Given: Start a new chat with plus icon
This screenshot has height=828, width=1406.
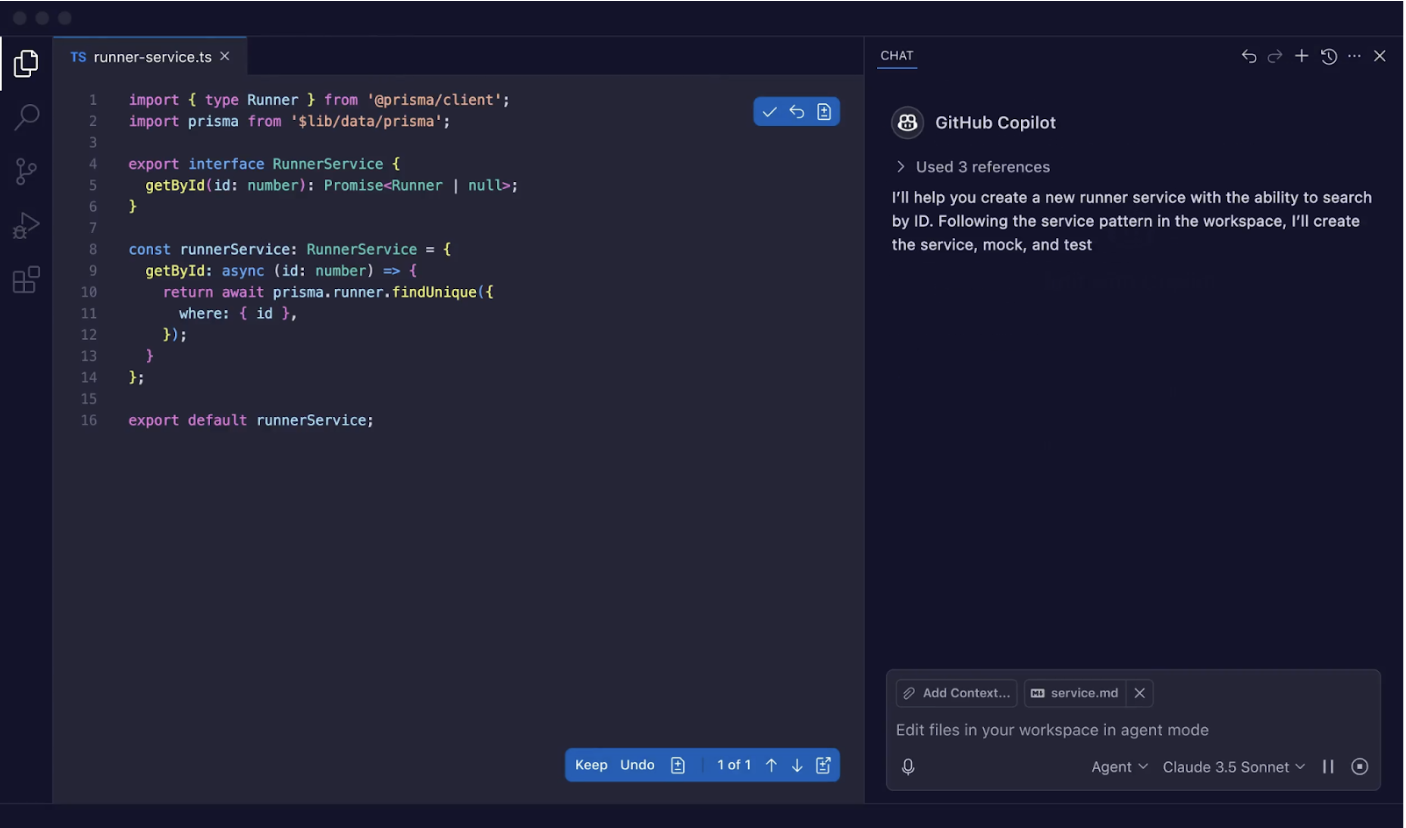Looking at the screenshot, I should pyautogui.click(x=1301, y=57).
